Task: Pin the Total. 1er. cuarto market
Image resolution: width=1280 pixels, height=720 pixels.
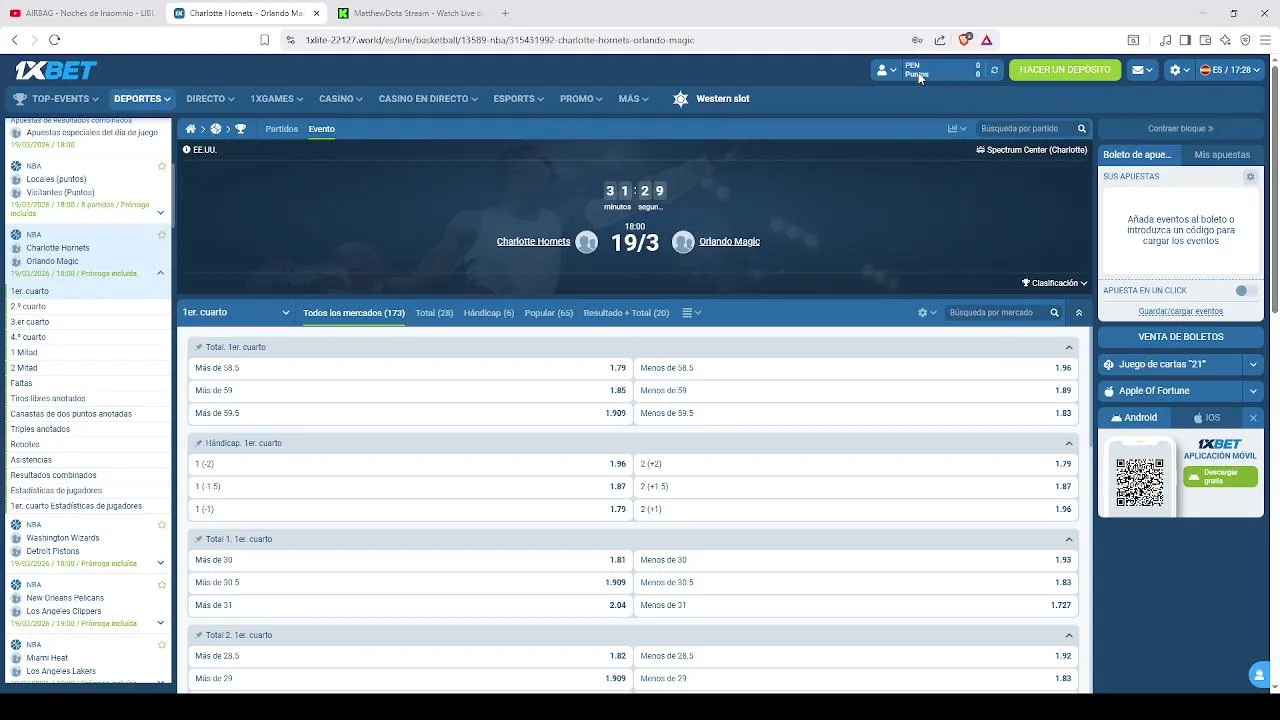Action: pos(199,347)
